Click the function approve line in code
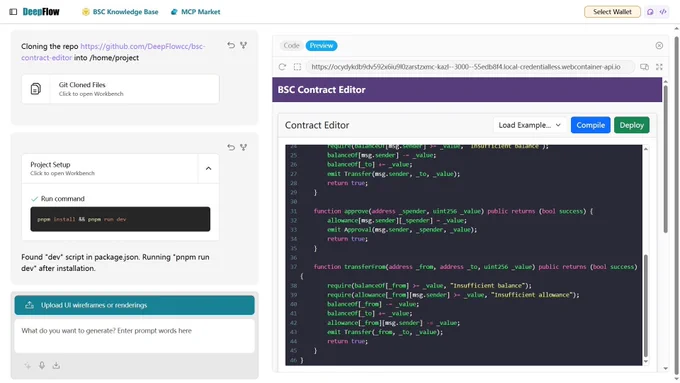 [x=453, y=211]
